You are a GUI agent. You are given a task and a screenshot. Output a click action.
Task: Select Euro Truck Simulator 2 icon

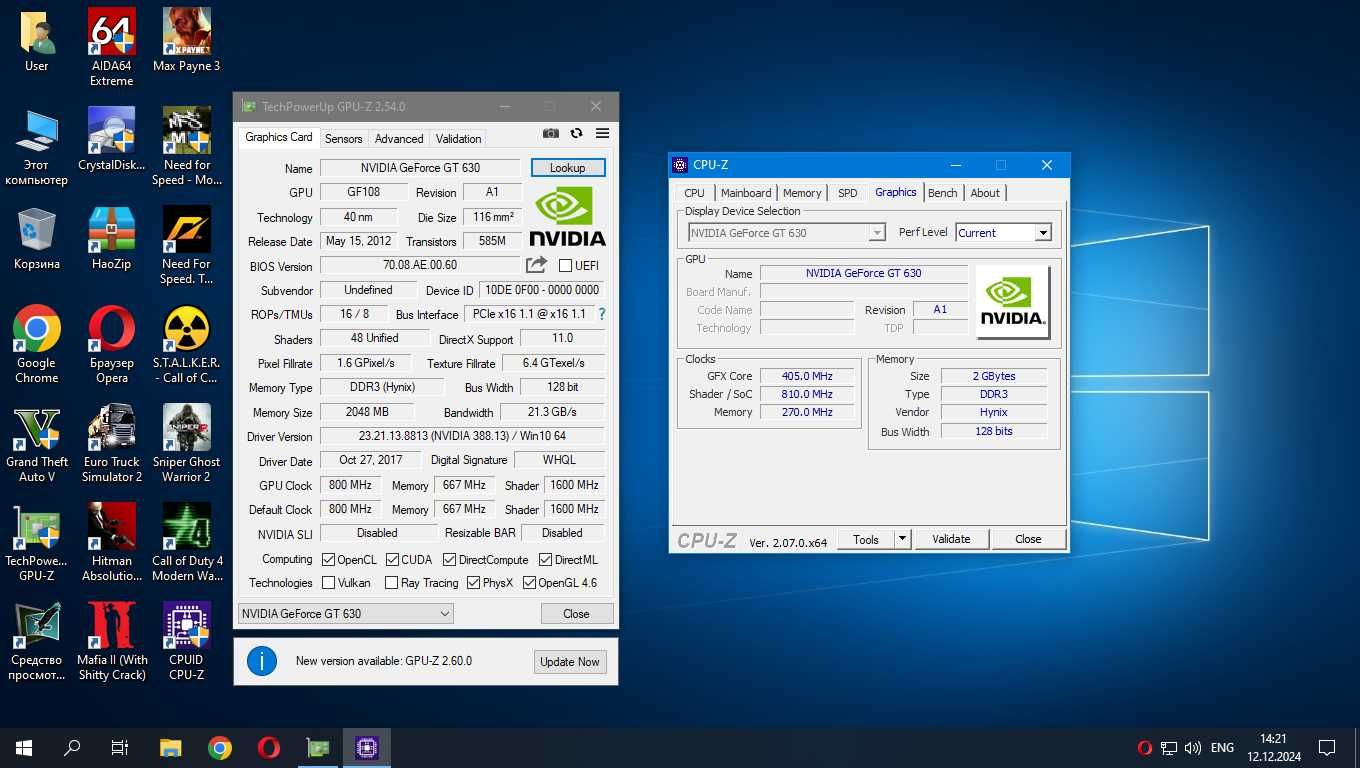click(112, 443)
